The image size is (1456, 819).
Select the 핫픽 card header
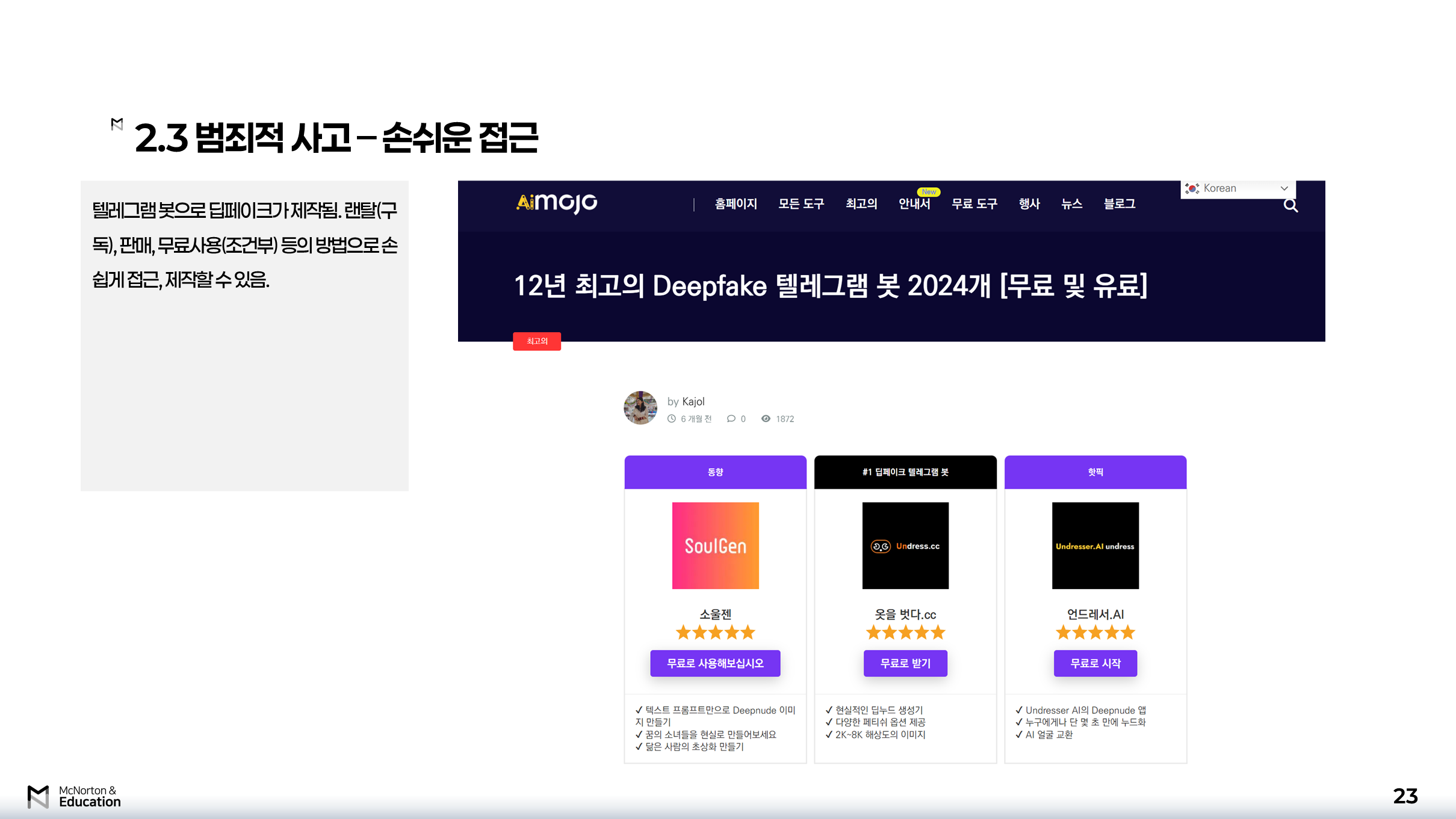1095,472
